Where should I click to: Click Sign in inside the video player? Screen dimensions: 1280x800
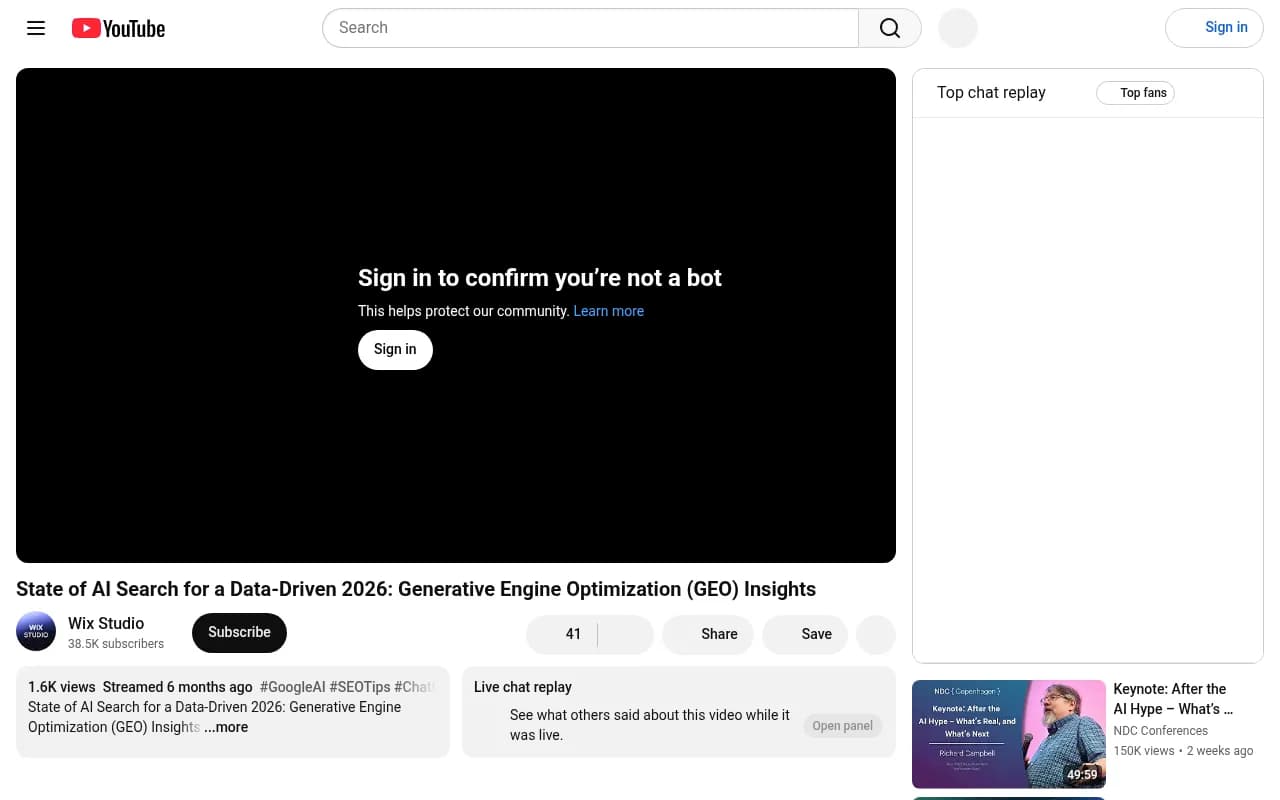395,349
